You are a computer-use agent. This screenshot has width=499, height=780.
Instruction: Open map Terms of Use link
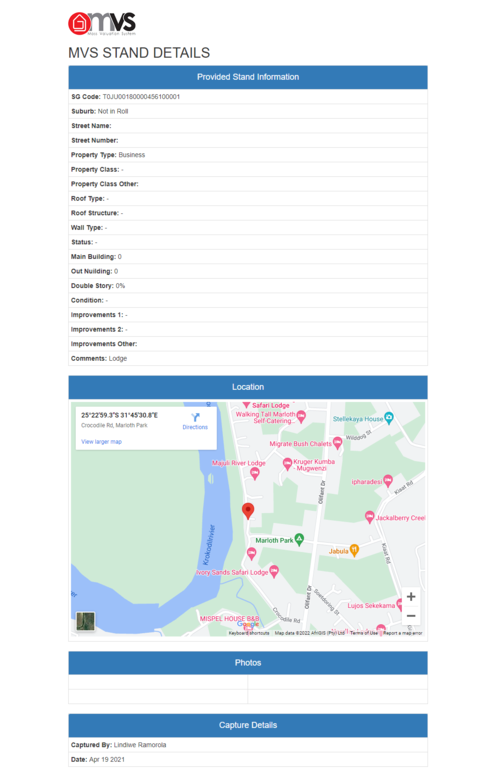(x=364, y=633)
